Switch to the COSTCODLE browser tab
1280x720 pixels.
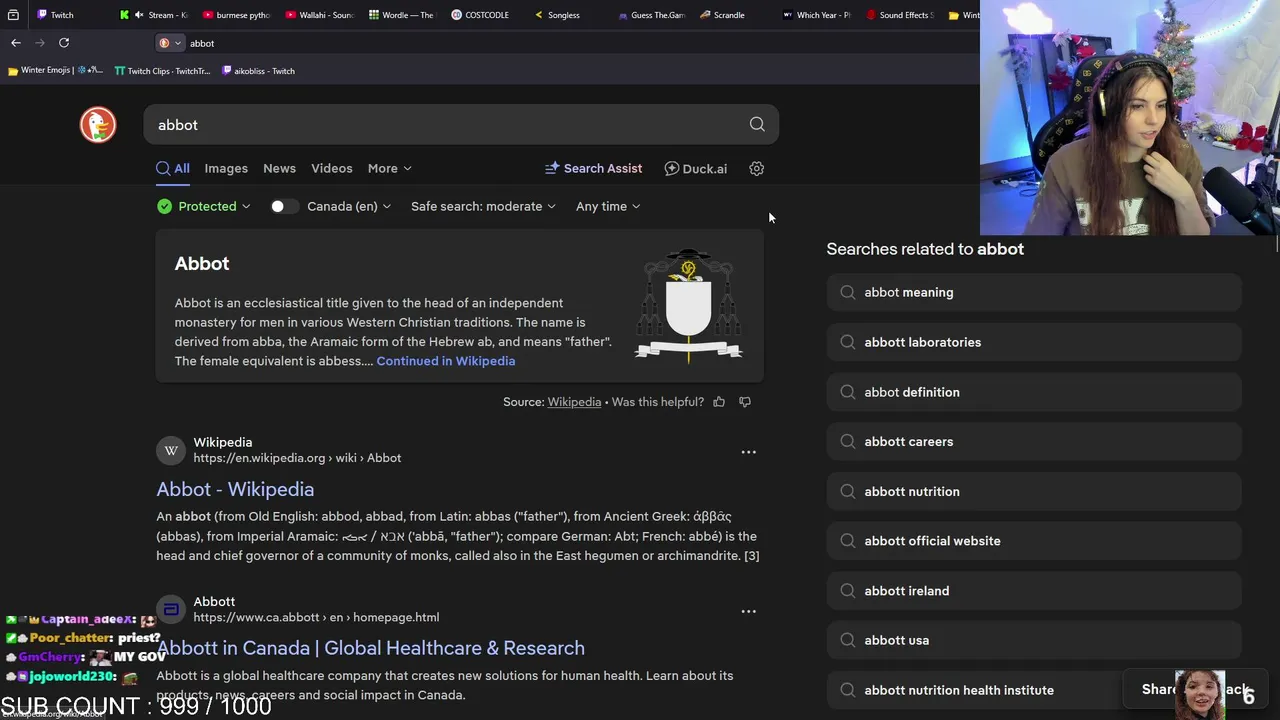click(x=482, y=15)
